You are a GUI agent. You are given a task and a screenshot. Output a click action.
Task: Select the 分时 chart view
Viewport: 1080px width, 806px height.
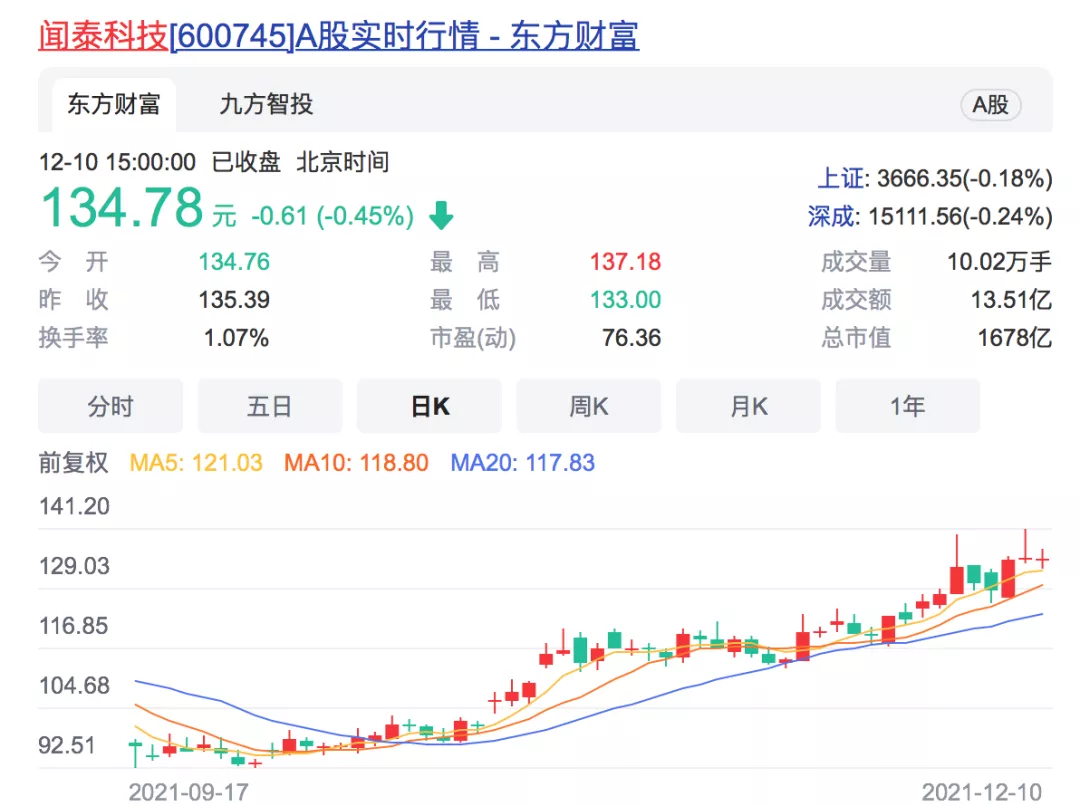click(110, 406)
